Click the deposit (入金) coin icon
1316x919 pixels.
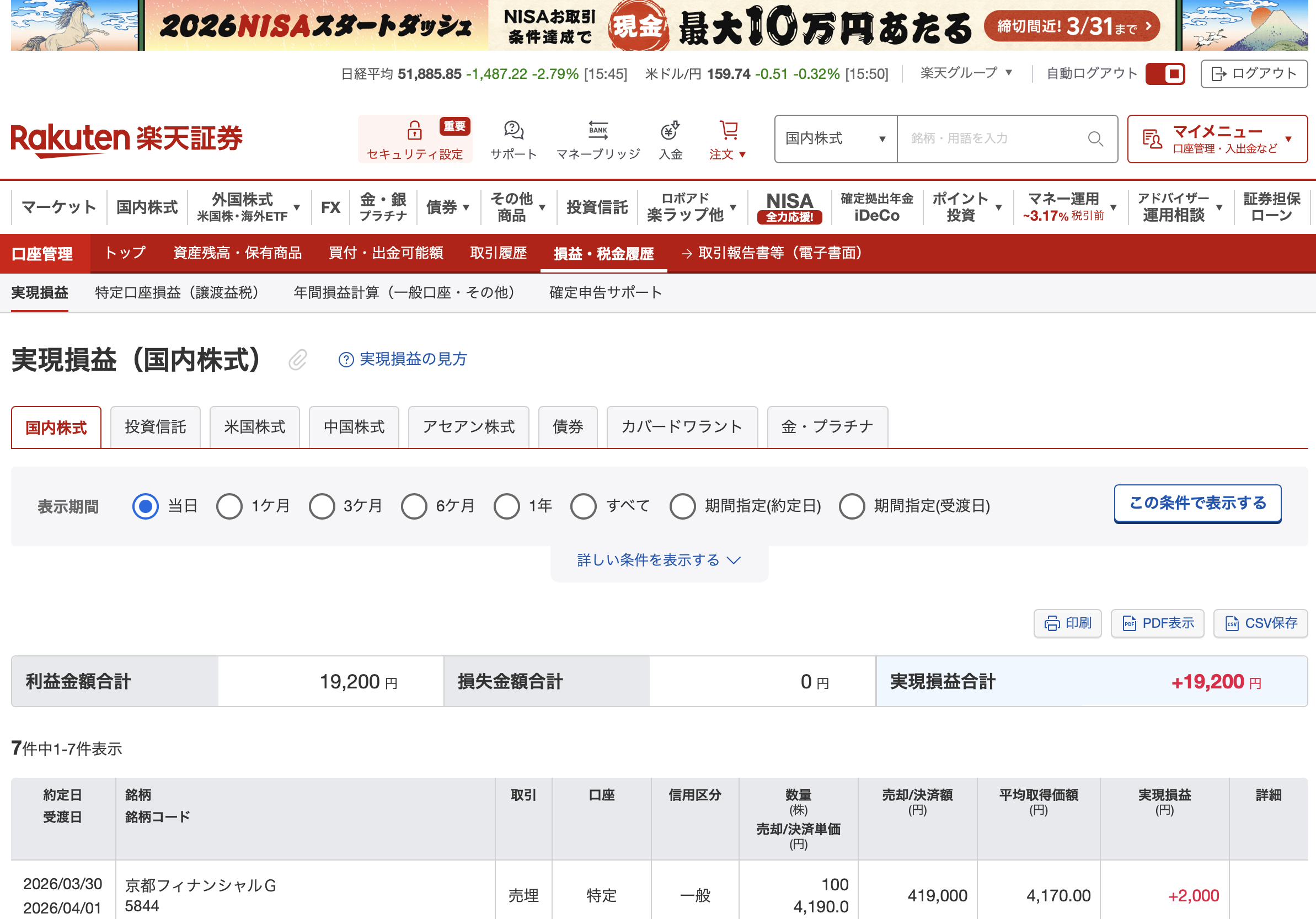tap(670, 130)
